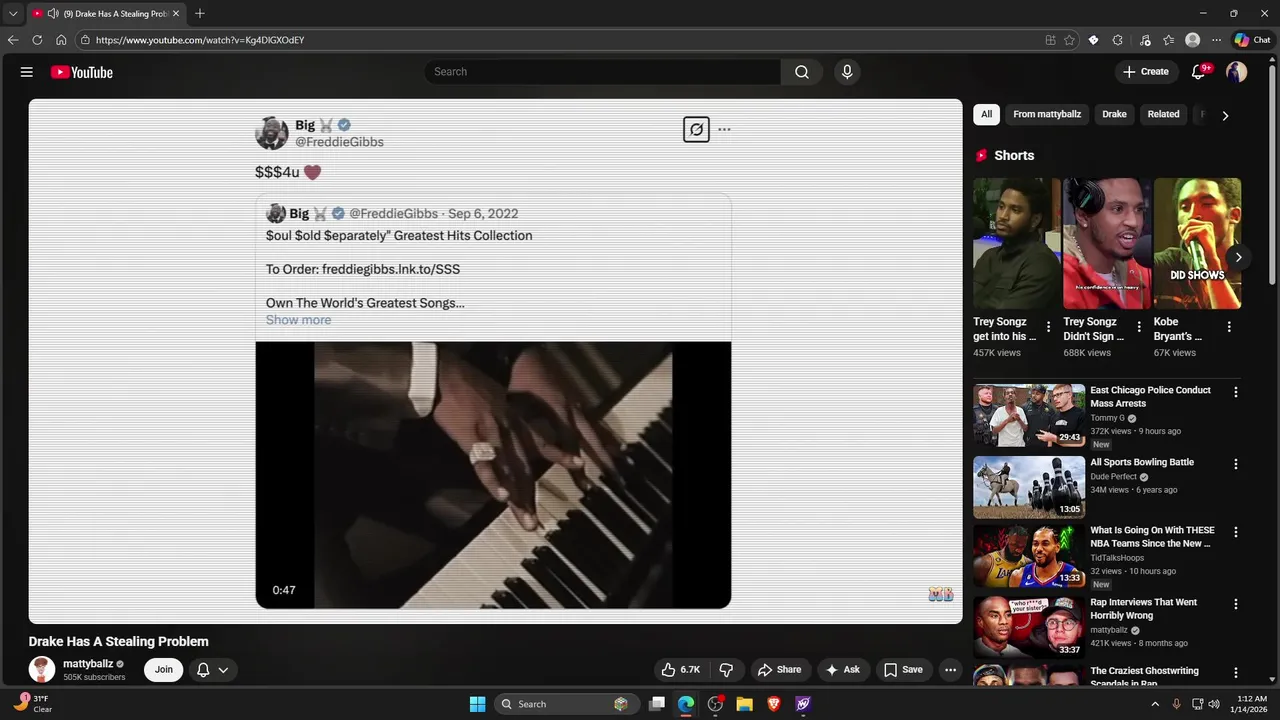Open the All Sports Bowling Battle thumbnail
Image resolution: width=1280 pixels, height=720 pixels.
[1029, 487]
